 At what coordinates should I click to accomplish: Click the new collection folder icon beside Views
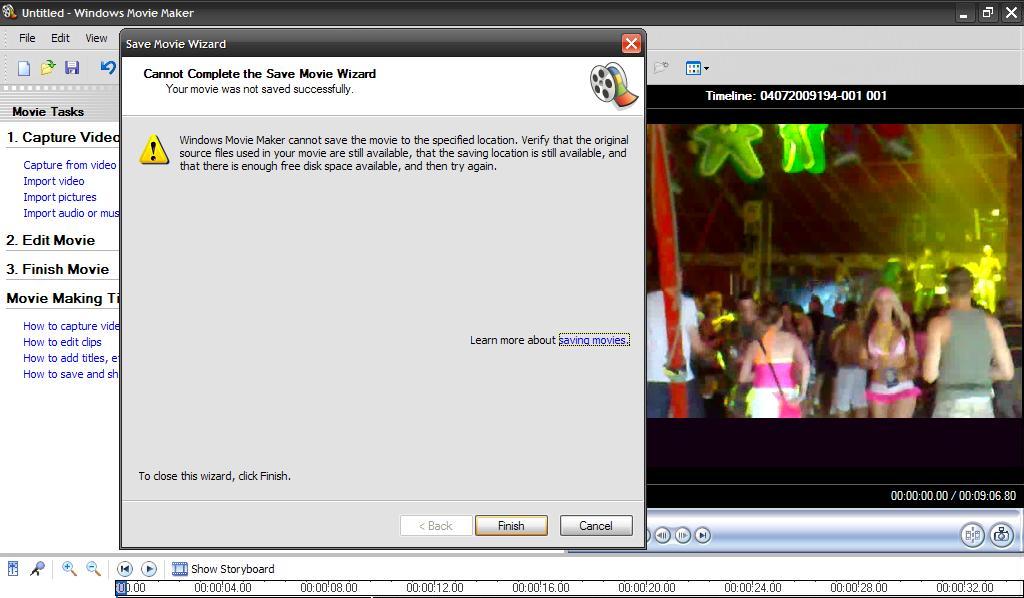(661, 67)
